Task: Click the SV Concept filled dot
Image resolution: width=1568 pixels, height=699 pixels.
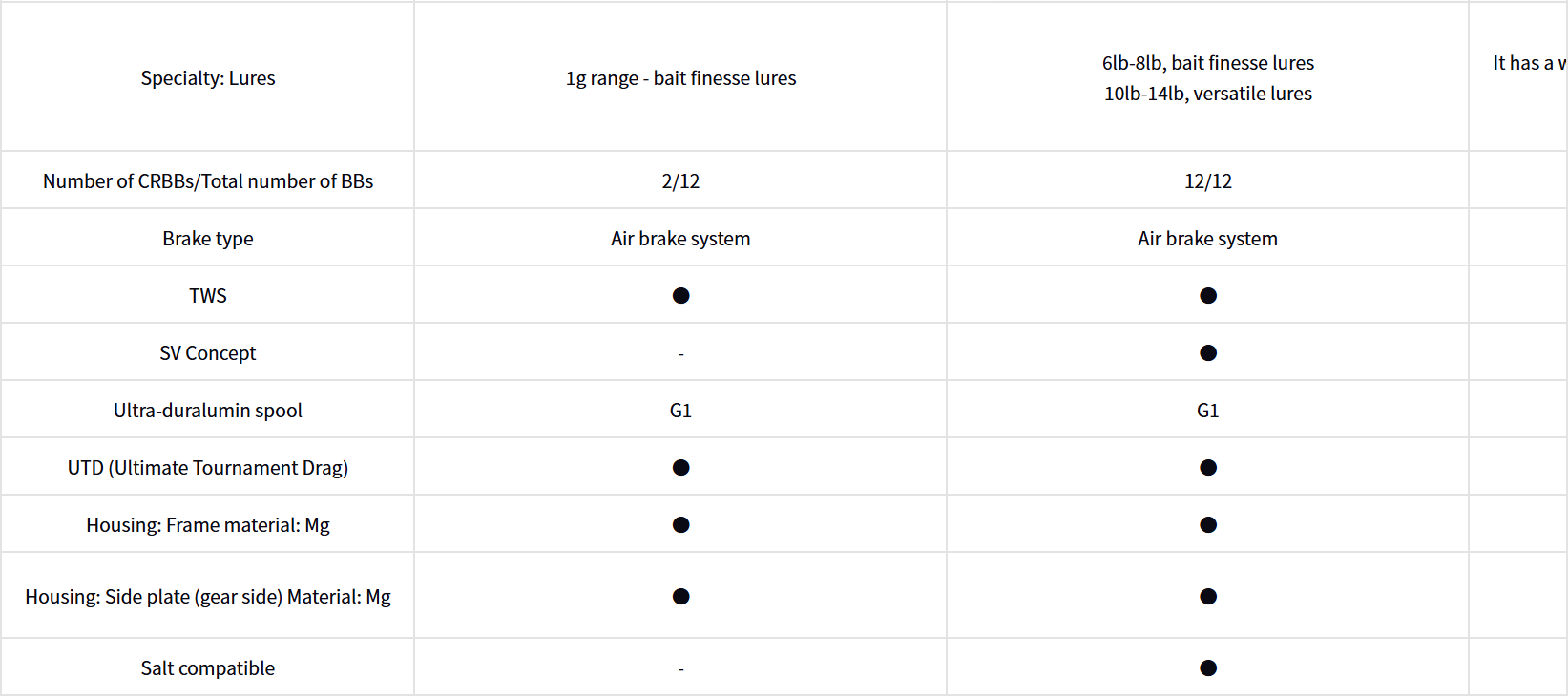Action: (x=1208, y=353)
